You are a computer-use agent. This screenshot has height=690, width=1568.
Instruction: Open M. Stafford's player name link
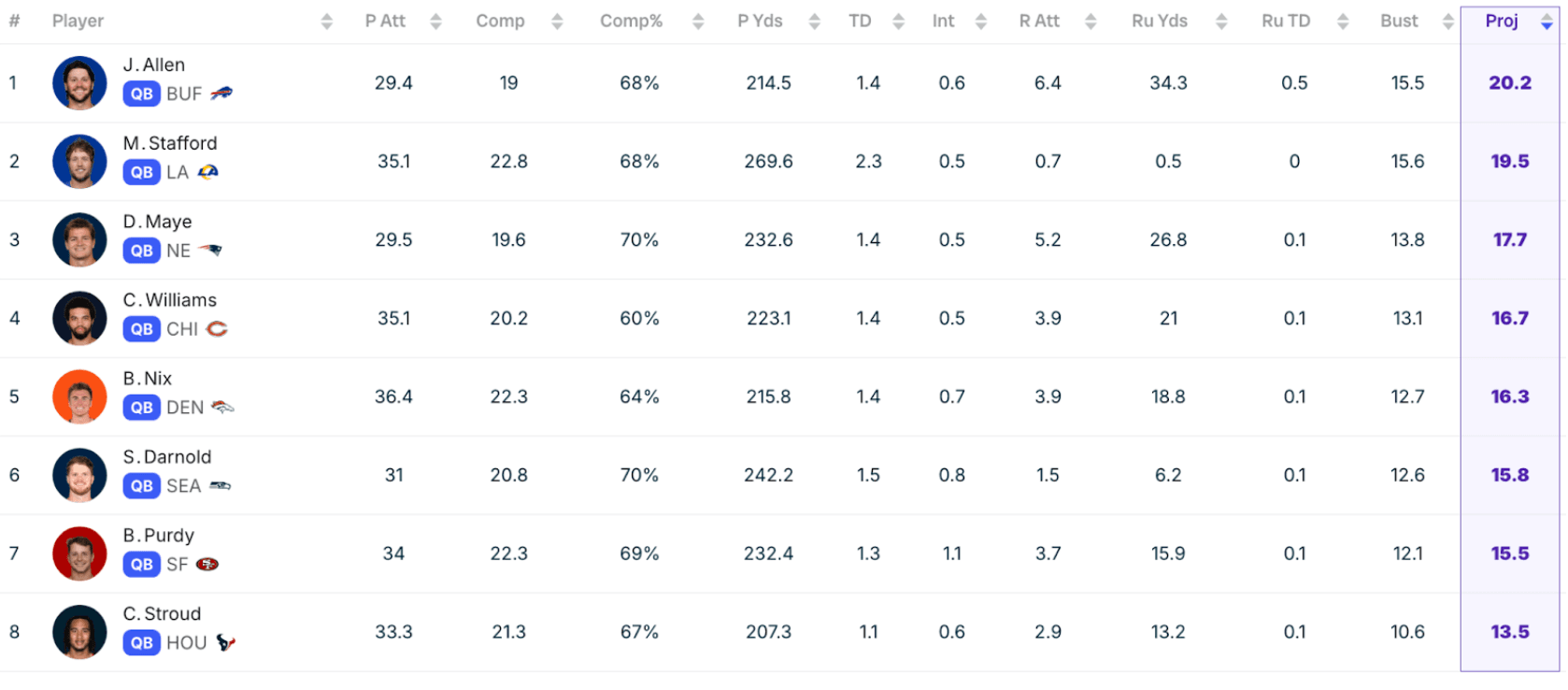pos(170,143)
